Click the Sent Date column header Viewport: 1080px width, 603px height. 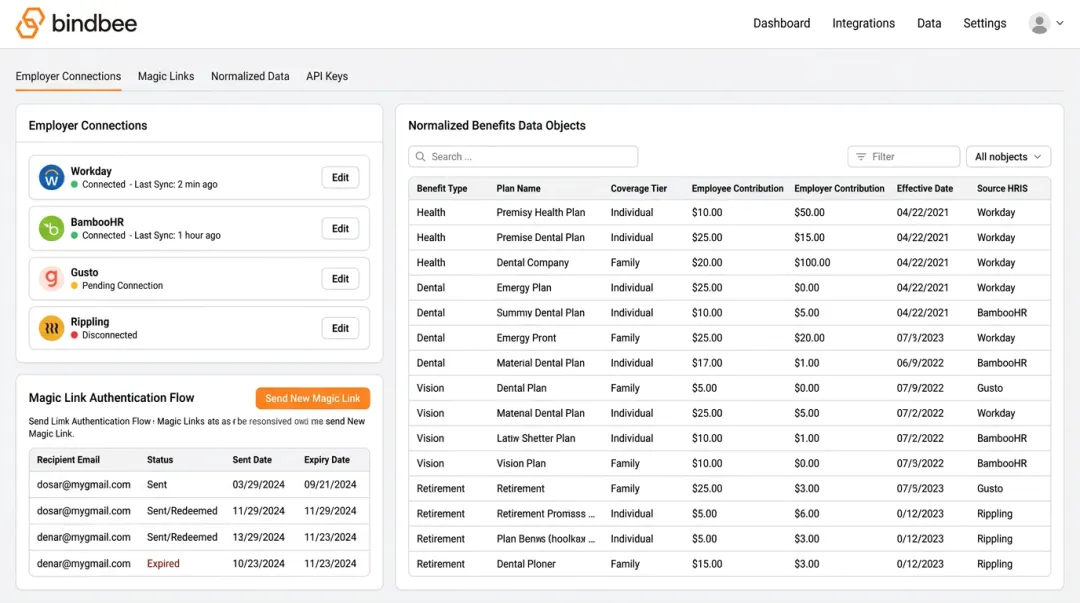click(251, 460)
